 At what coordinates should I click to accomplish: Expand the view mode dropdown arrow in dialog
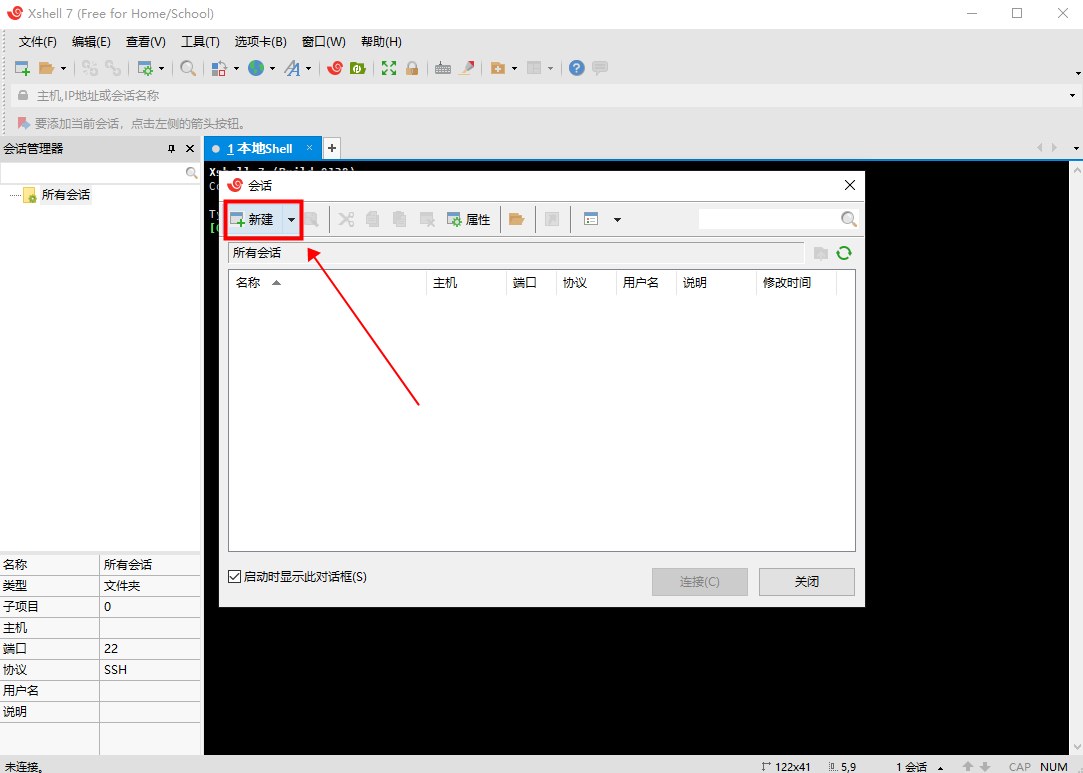click(617, 220)
